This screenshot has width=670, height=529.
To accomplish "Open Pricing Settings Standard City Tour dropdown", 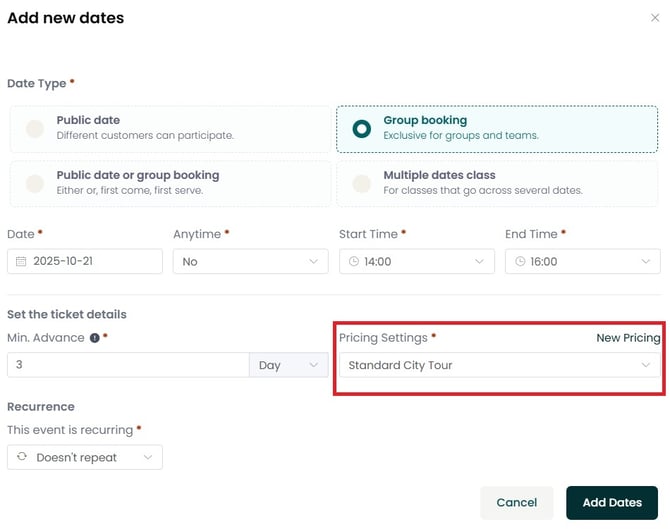I will (499, 366).
